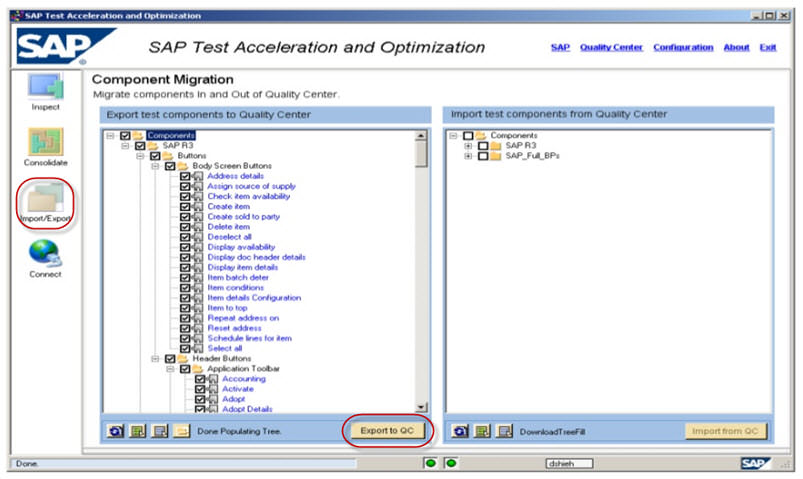This screenshot has height=479, width=803.
Task: Select the Schedule lines for item entry
Action: pyautogui.click(x=249, y=338)
